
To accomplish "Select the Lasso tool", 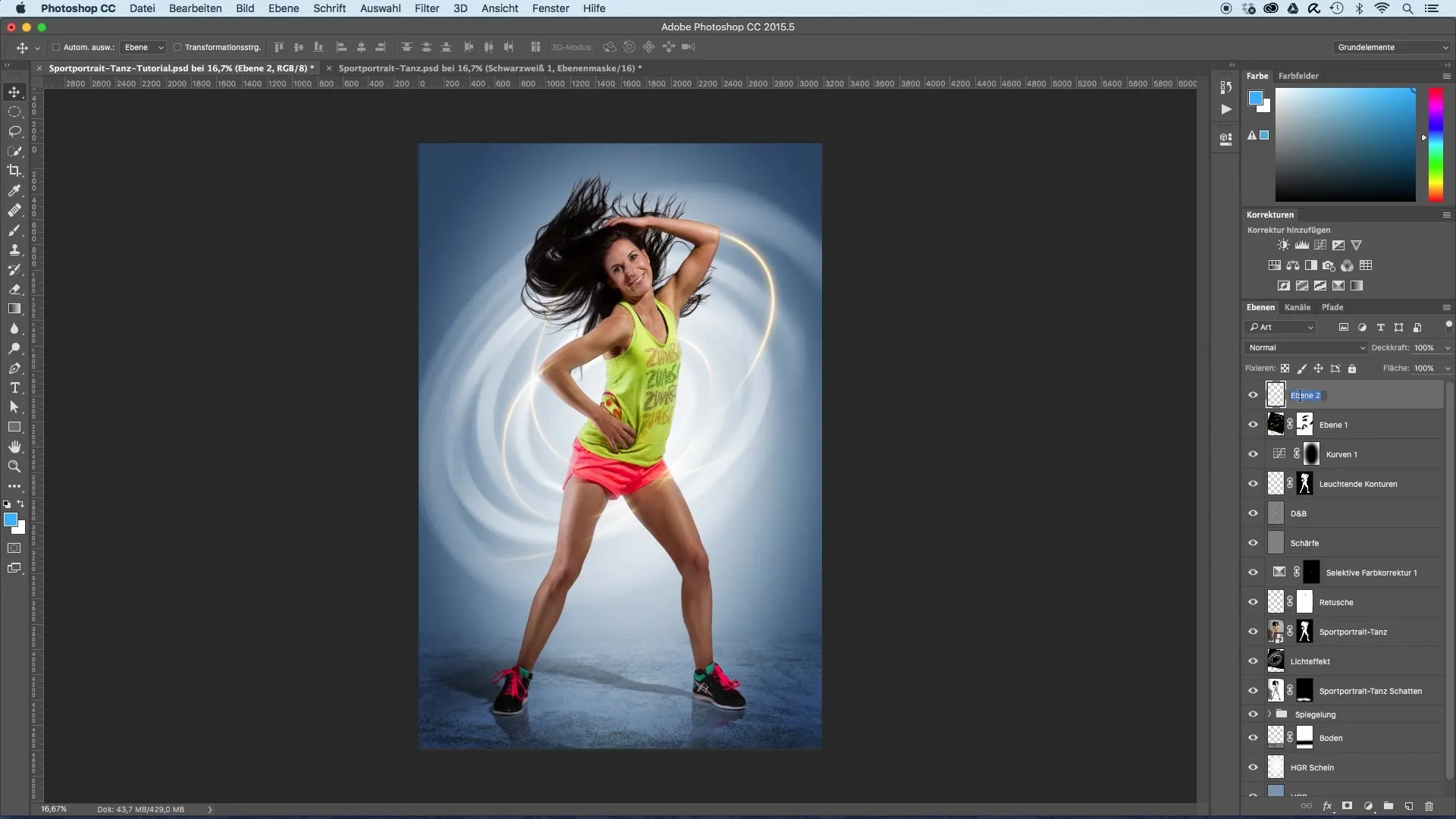I will (14, 131).
